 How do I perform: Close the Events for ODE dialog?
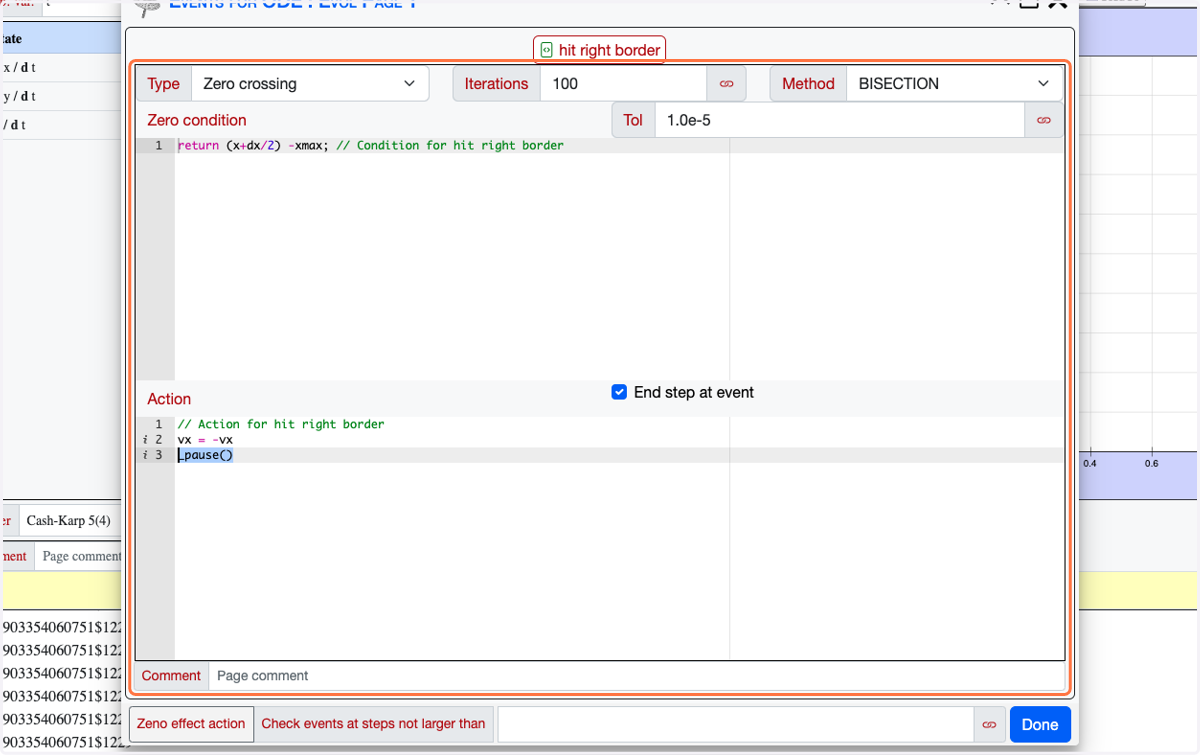(x=1057, y=3)
